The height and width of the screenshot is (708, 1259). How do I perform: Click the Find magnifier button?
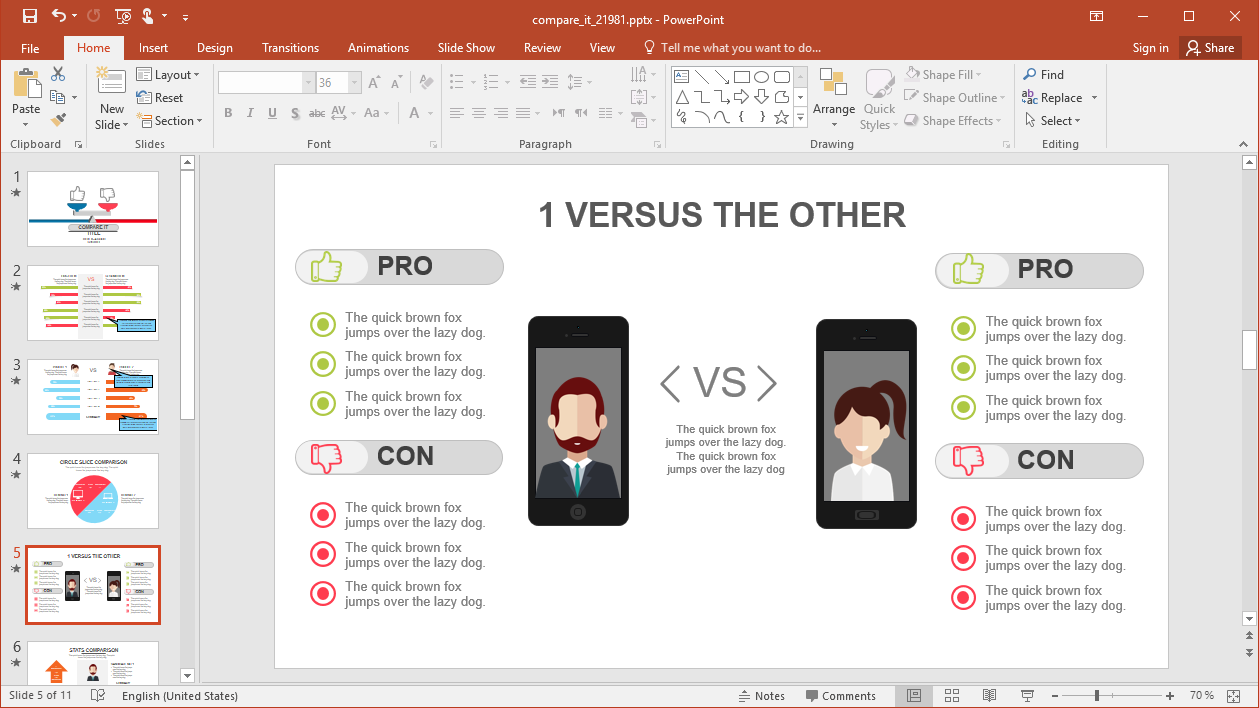1043,74
